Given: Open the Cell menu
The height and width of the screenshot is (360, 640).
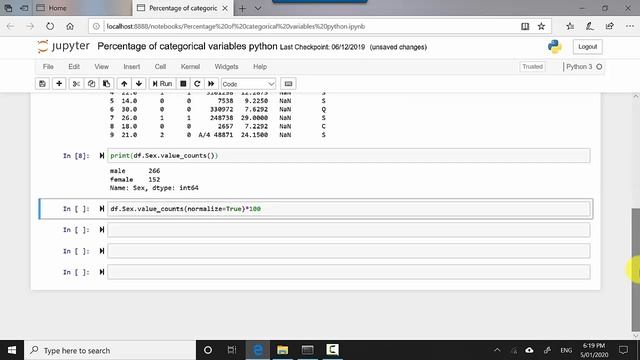Looking at the screenshot, I should 160,67.
